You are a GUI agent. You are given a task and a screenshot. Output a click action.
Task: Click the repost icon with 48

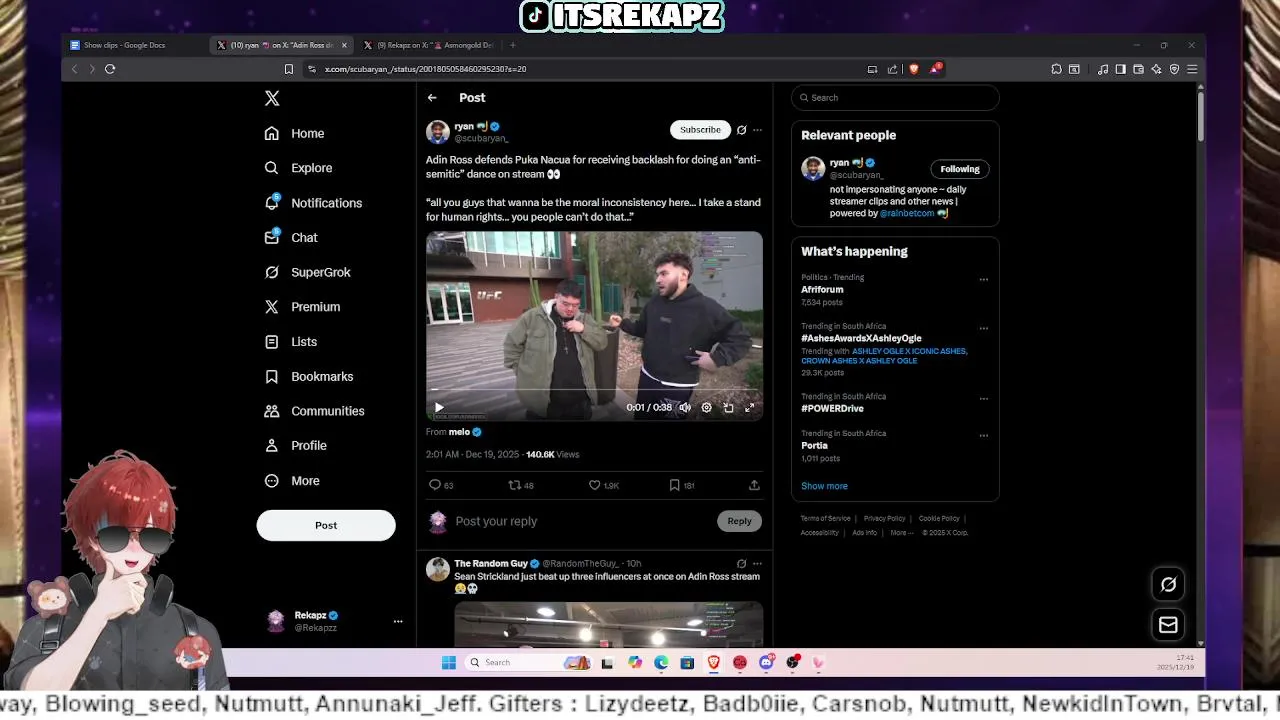click(x=521, y=485)
